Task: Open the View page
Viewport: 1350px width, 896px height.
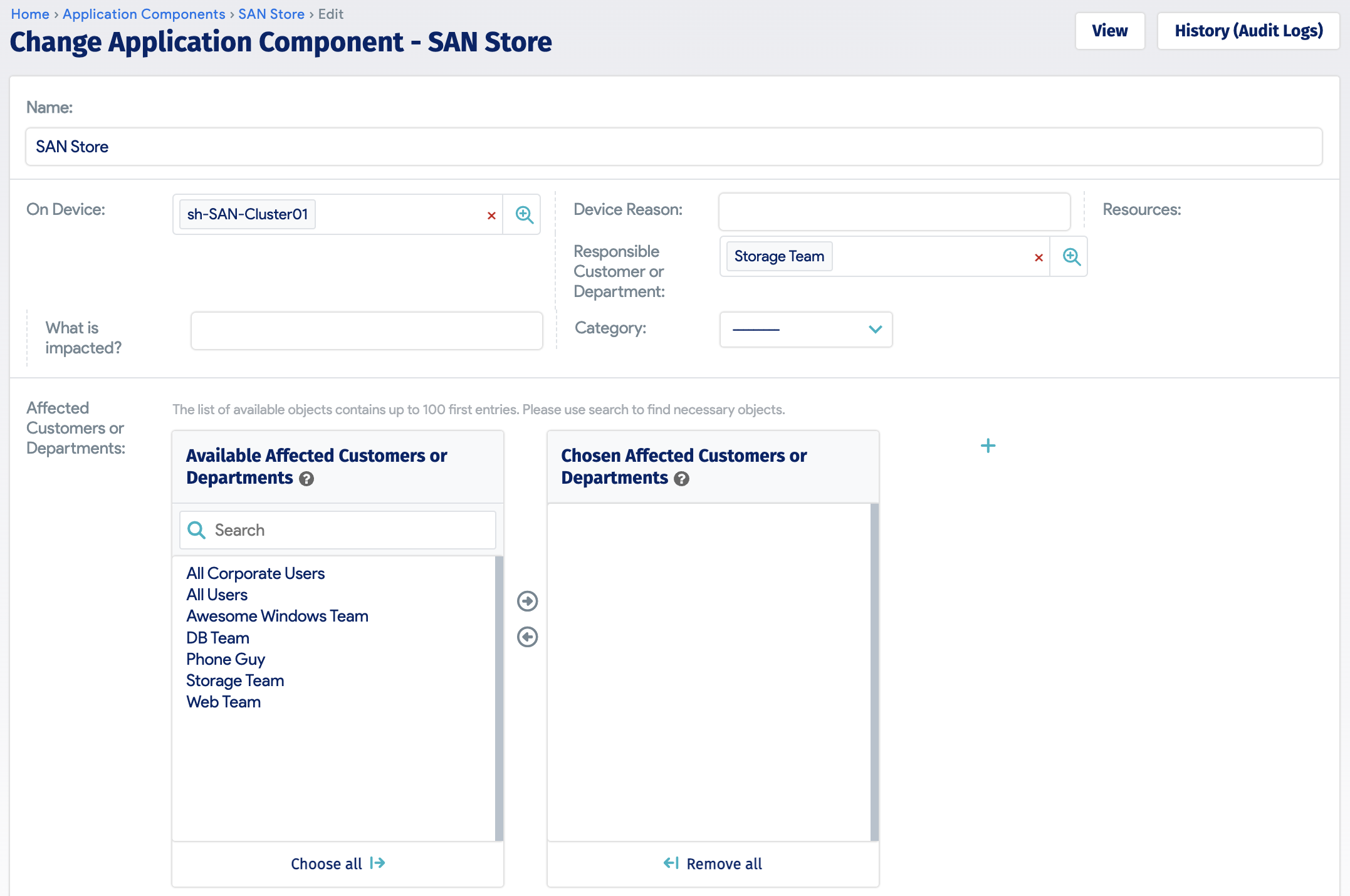Action: pos(1109,30)
